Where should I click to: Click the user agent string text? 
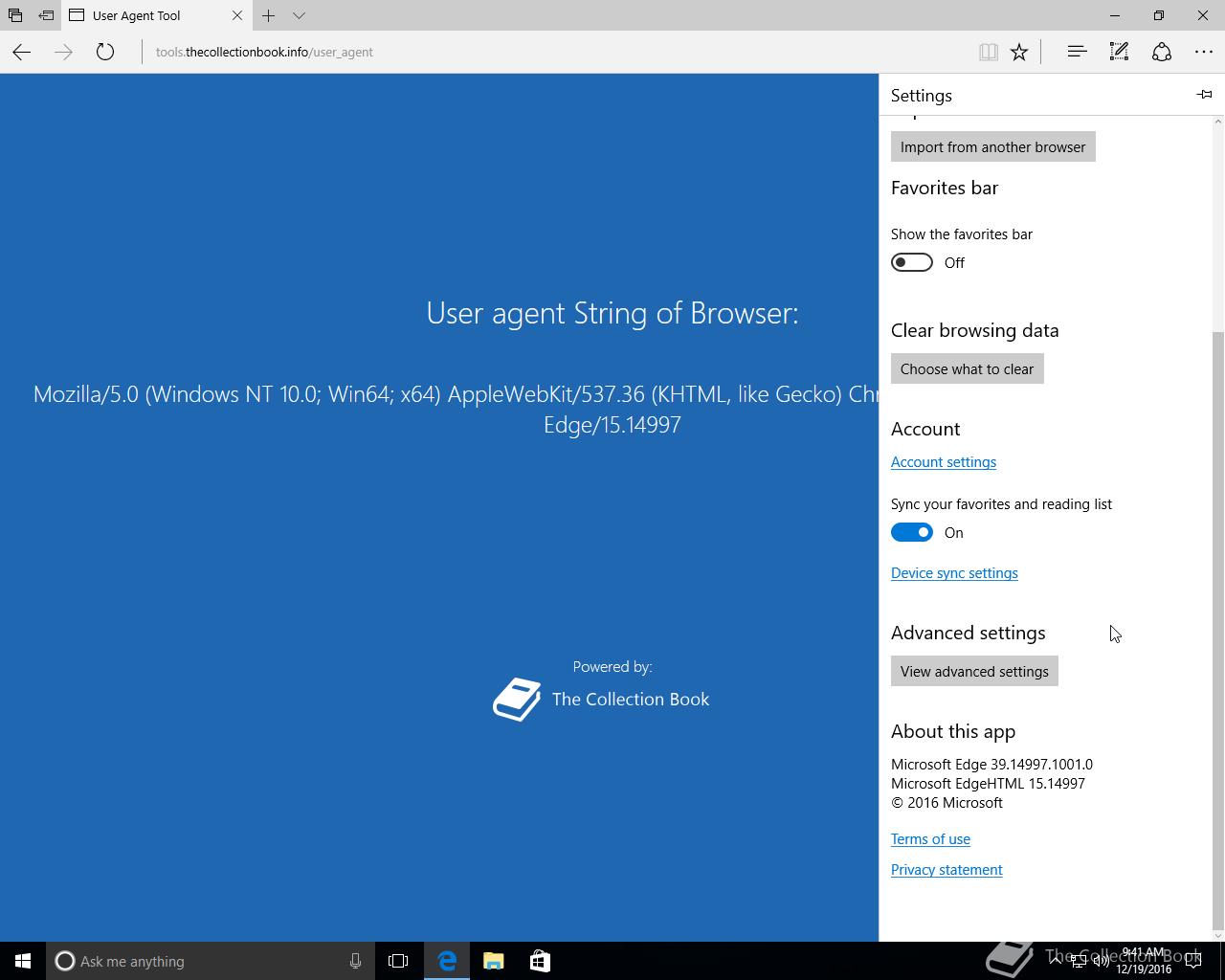click(x=456, y=409)
